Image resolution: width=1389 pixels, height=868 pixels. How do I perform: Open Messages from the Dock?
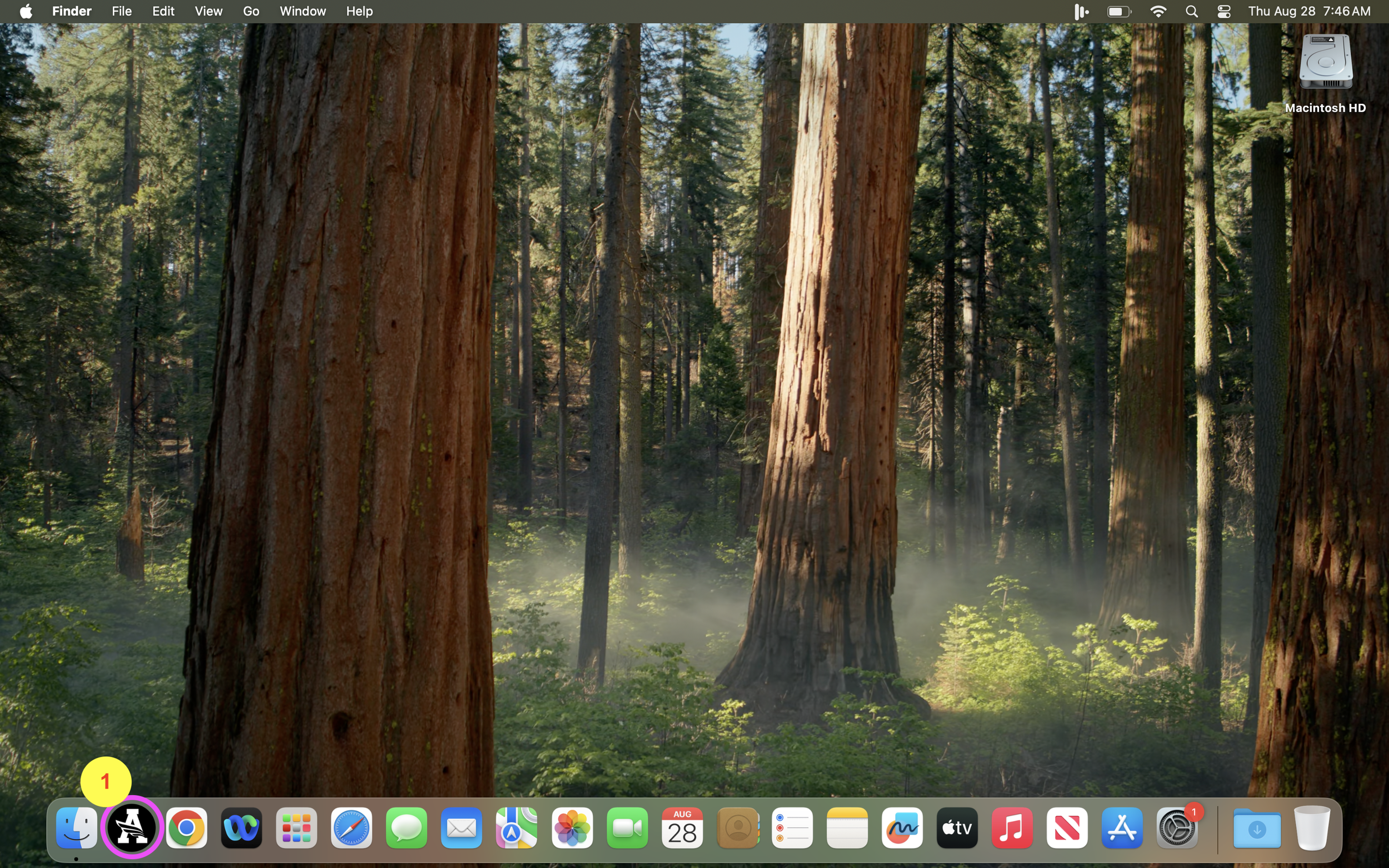[x=407, y=828]
